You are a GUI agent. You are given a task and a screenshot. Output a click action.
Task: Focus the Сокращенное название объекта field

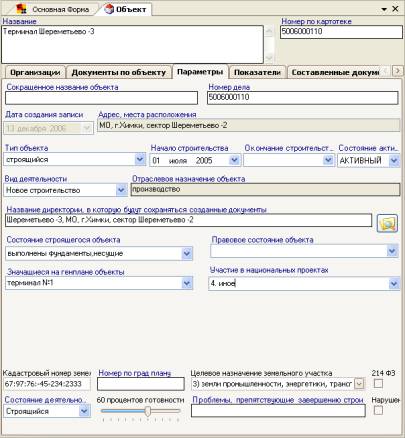pos(101,98)
